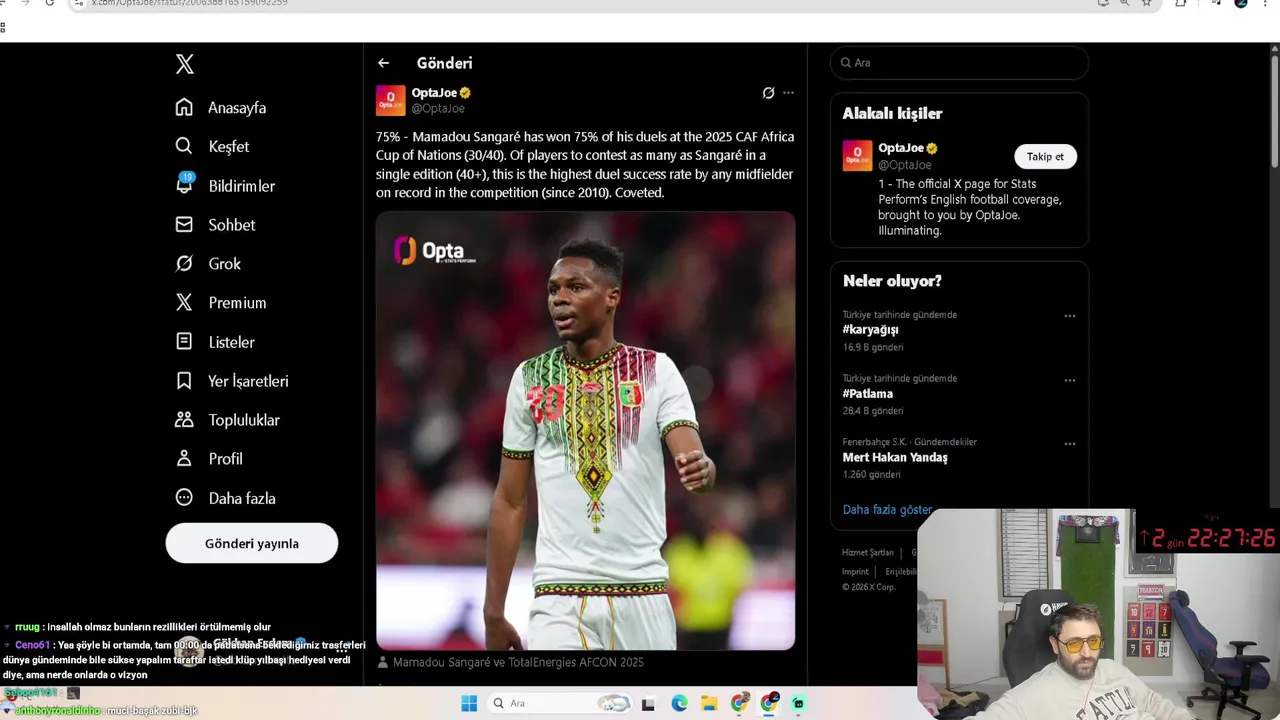Viewport: 1280px width, 720px height.
Task: Click Mamadou Sangaré ve TotalEnergies AFCON tag
Action: point(518,662)
